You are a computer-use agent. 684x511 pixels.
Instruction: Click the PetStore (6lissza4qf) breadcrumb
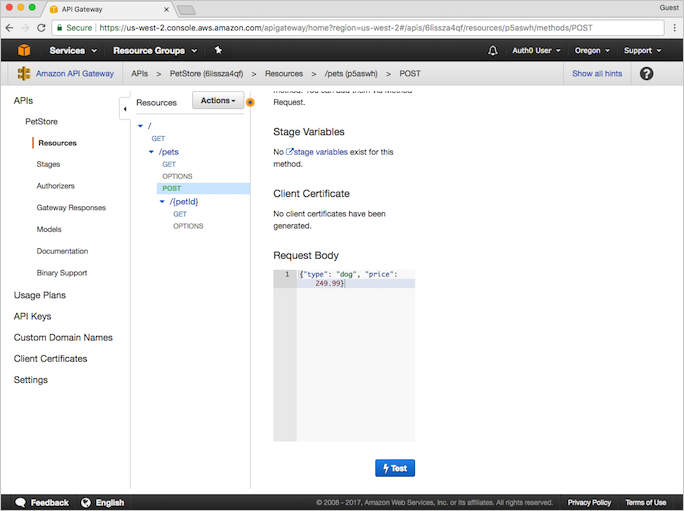pyautogui.click(x=206, y=73)
